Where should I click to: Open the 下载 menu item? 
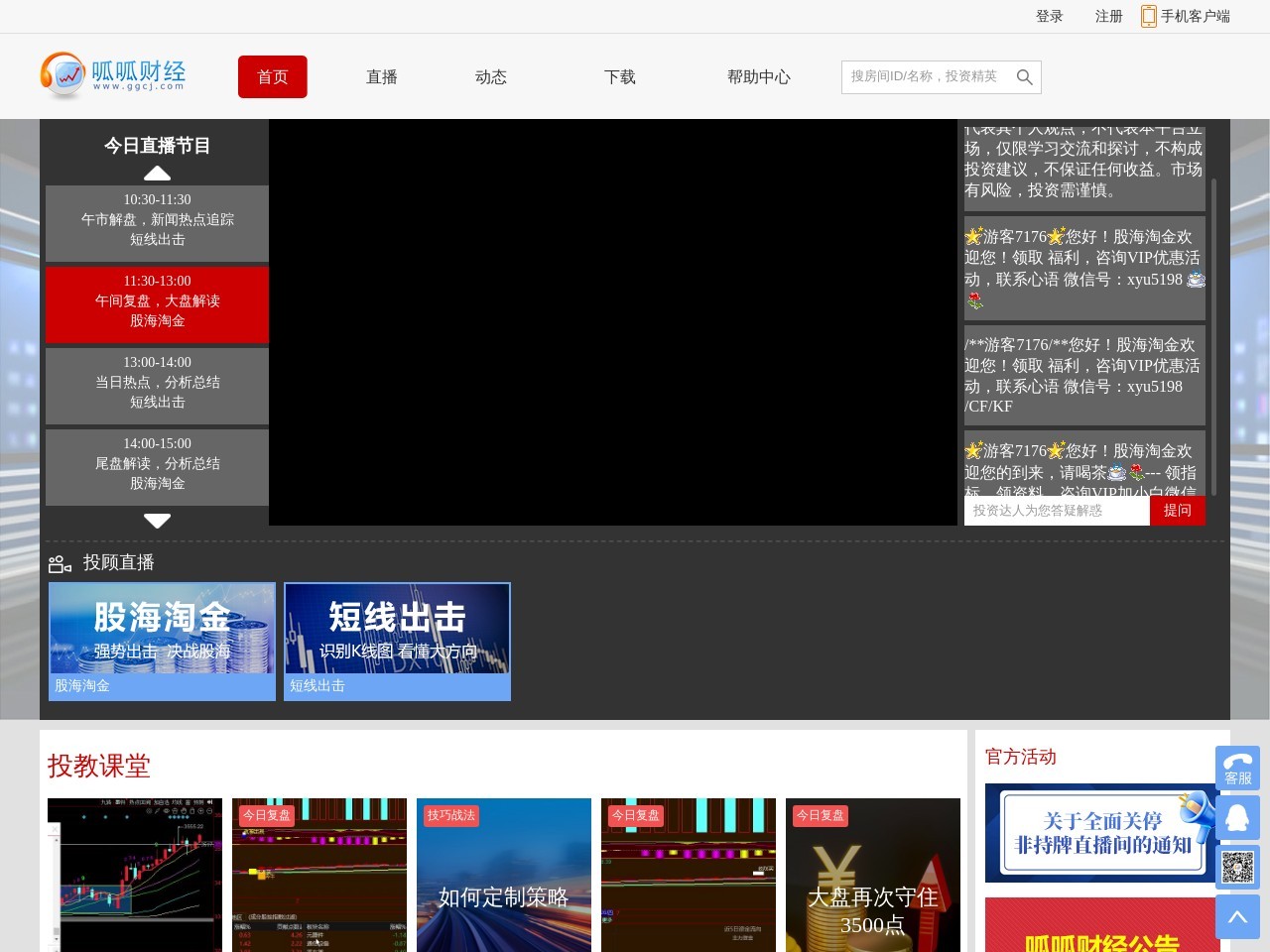click(x=619, y=76)
